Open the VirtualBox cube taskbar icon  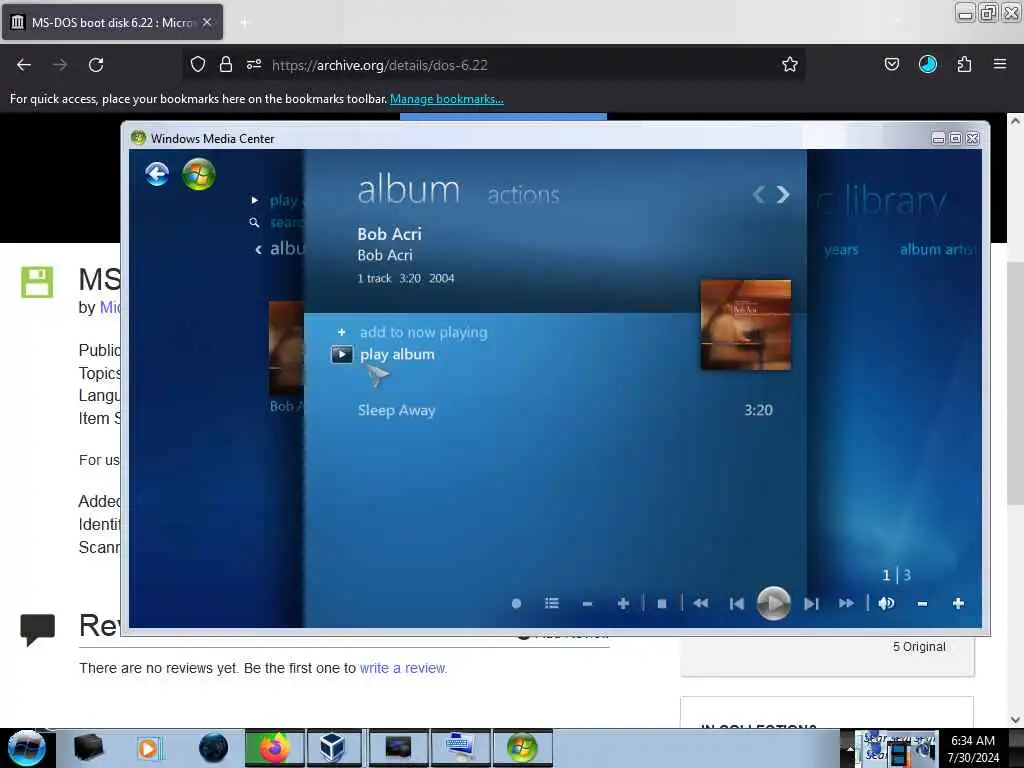(332, 748)
